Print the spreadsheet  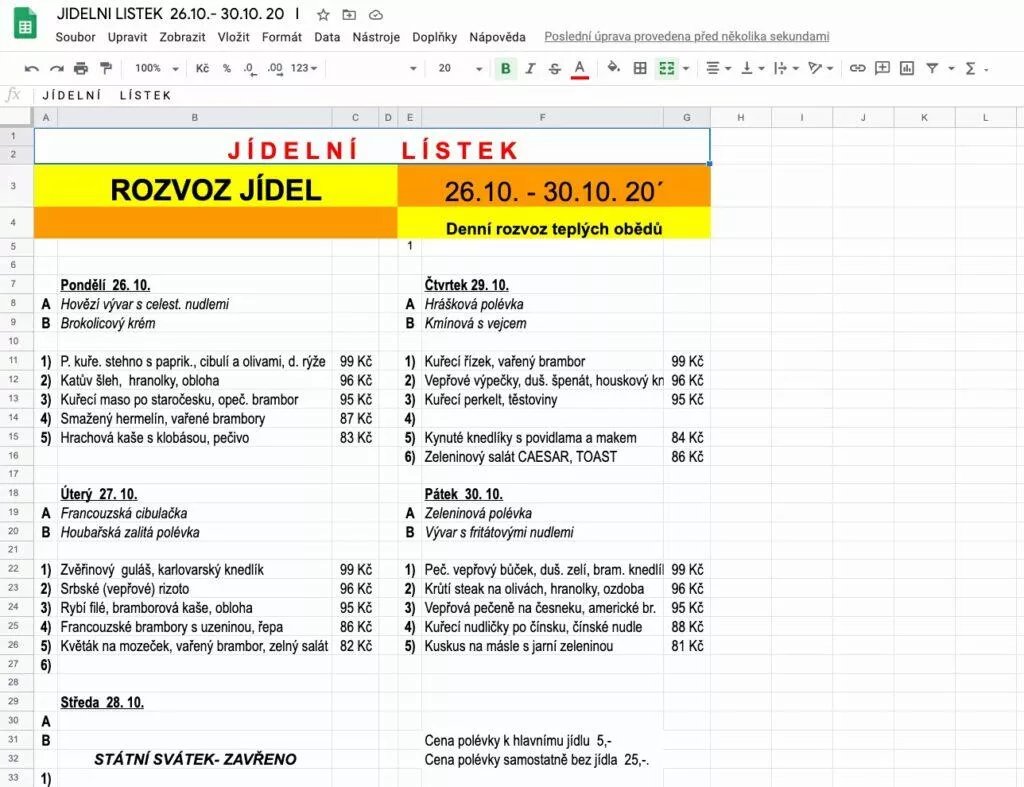pyautogui.click(x=81, y=68)
